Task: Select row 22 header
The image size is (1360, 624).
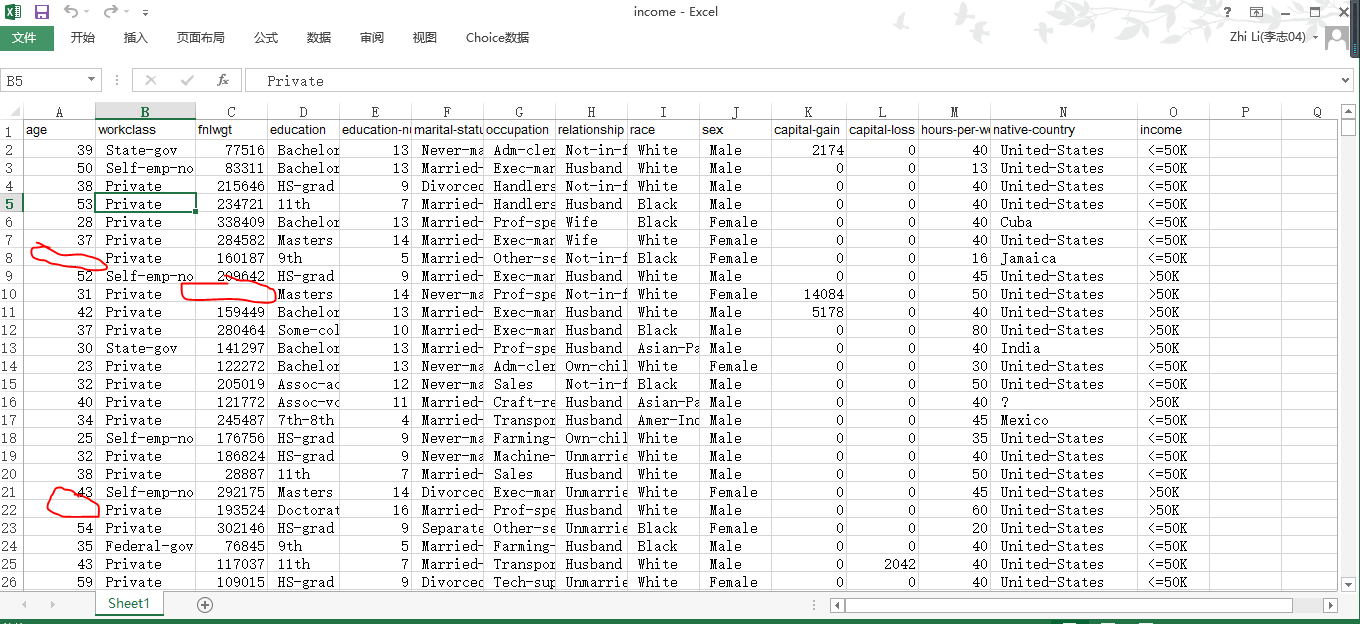Action: [x=11, y=510]
